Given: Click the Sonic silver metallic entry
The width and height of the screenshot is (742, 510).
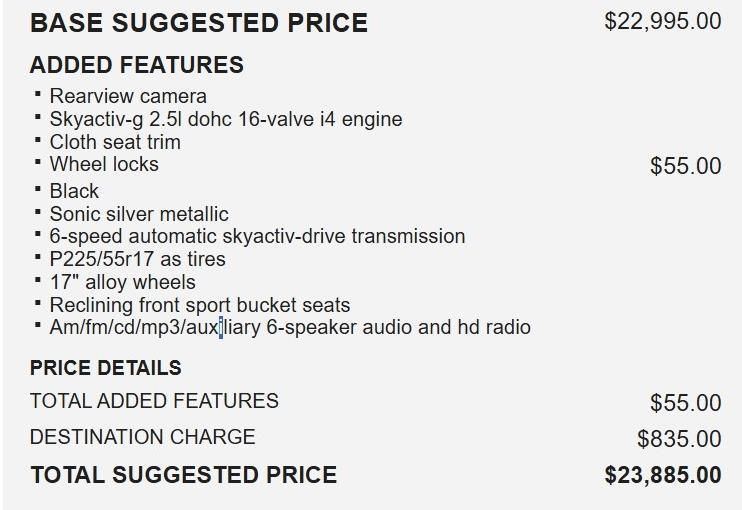Looking at the screenshot, I should [139, 214].
